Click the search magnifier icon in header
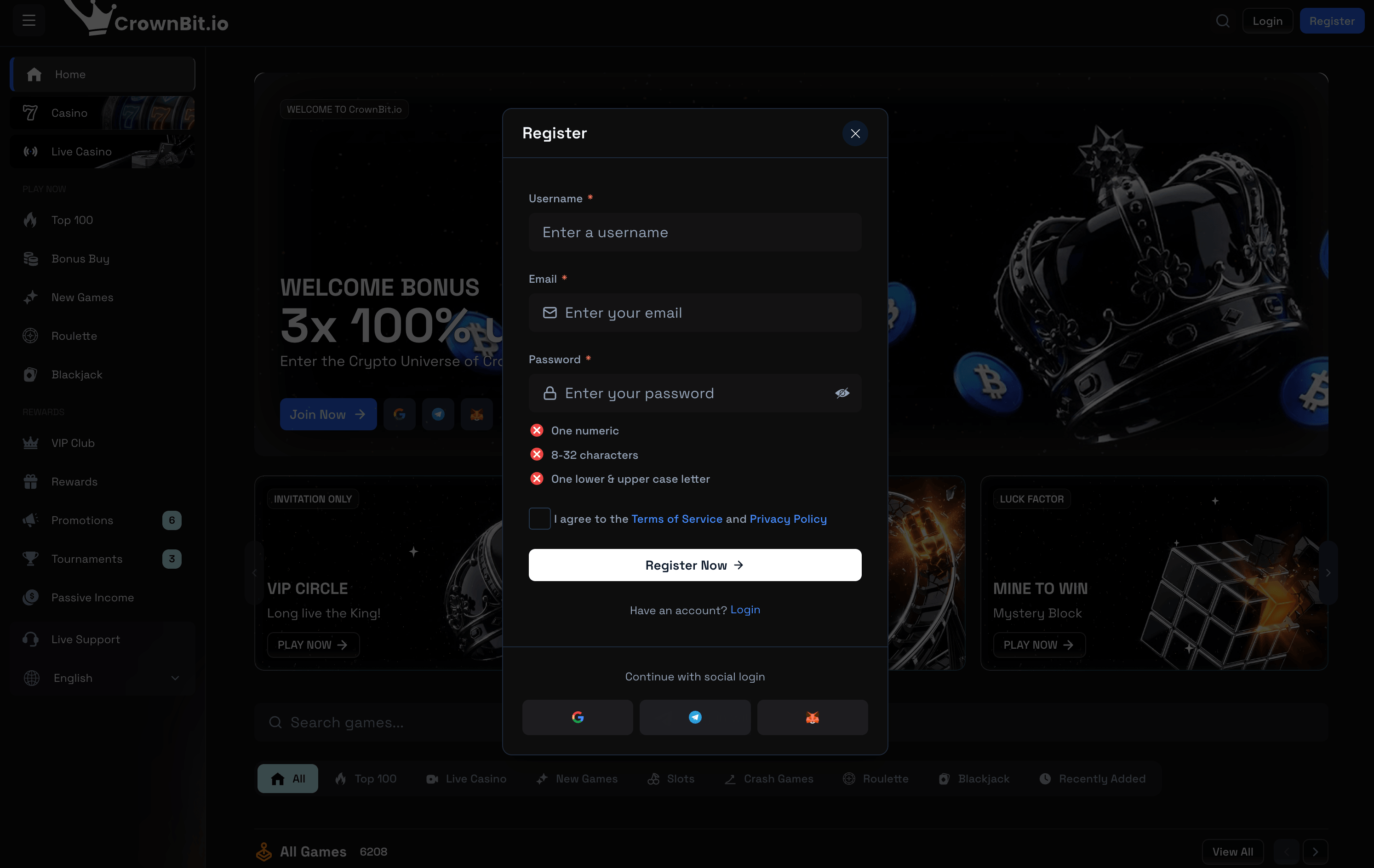The width and height of the screenshot is (1374, 868). tap(1222, 21)
